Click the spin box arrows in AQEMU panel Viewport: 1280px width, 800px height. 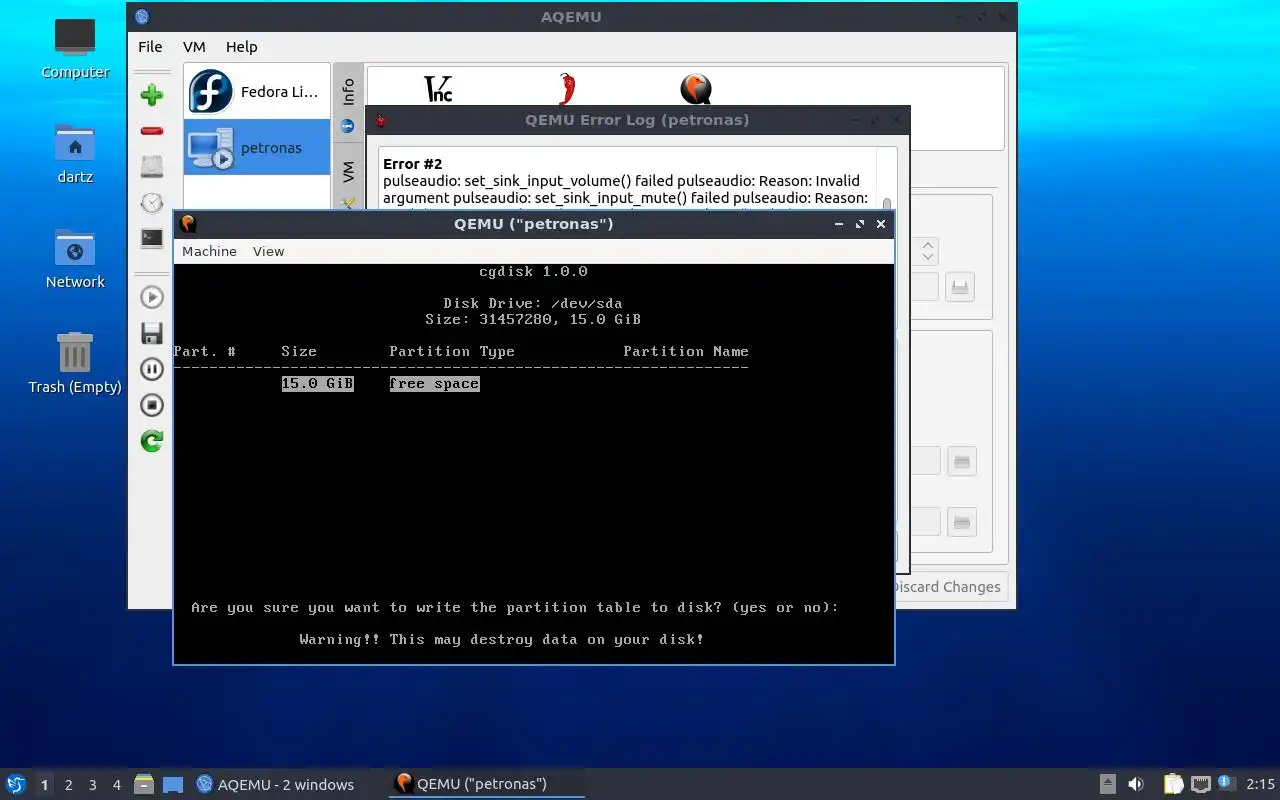928,251
